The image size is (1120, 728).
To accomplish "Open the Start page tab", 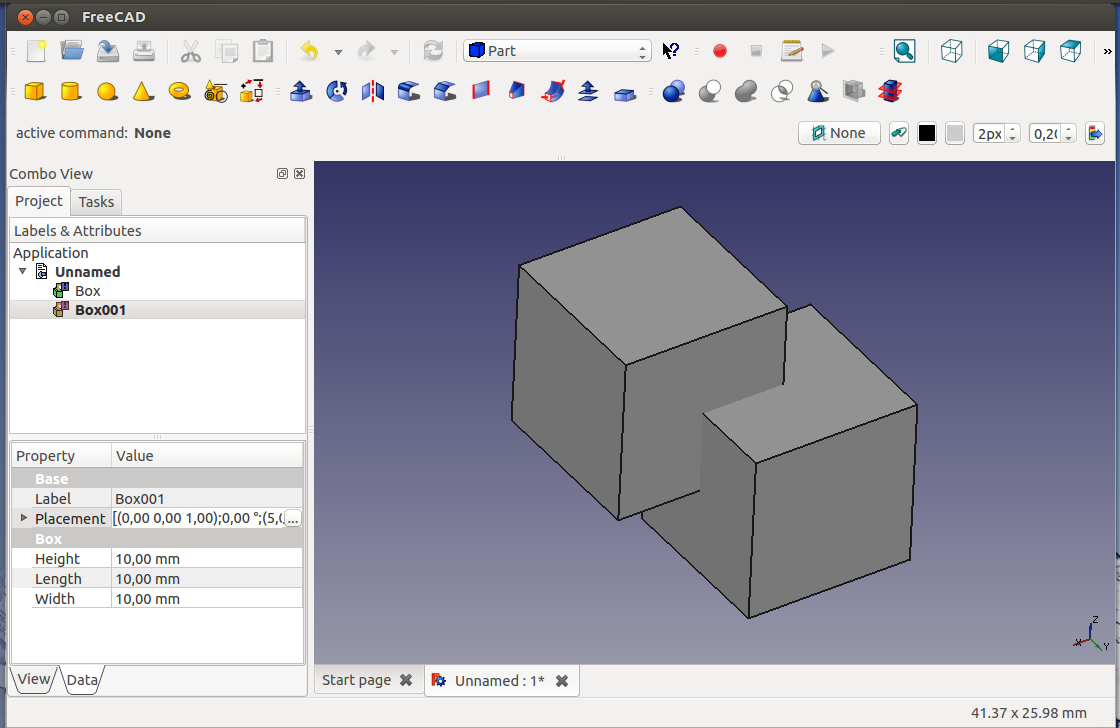I will [x=357, y=680].
